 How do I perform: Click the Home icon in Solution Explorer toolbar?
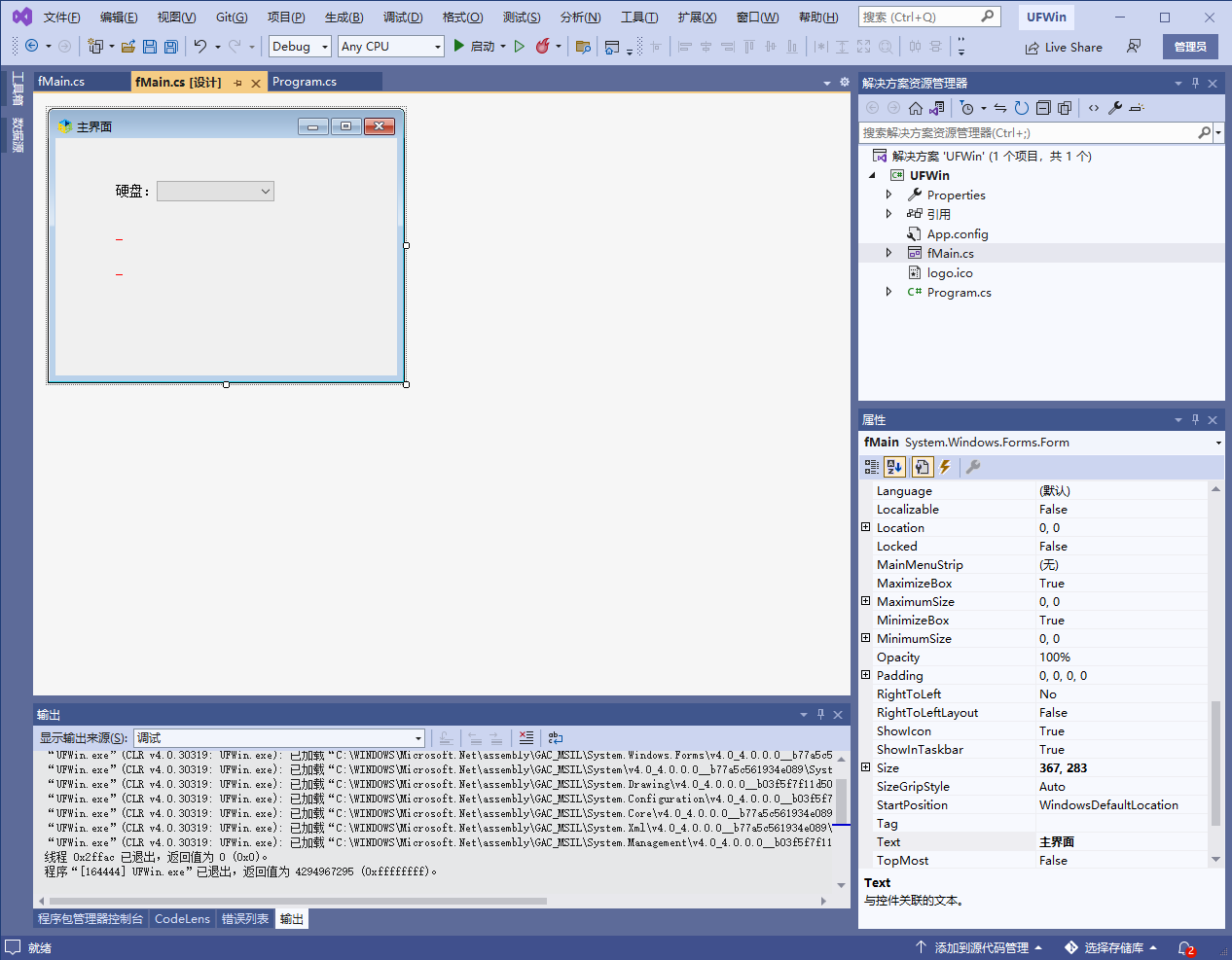(916, 108)
